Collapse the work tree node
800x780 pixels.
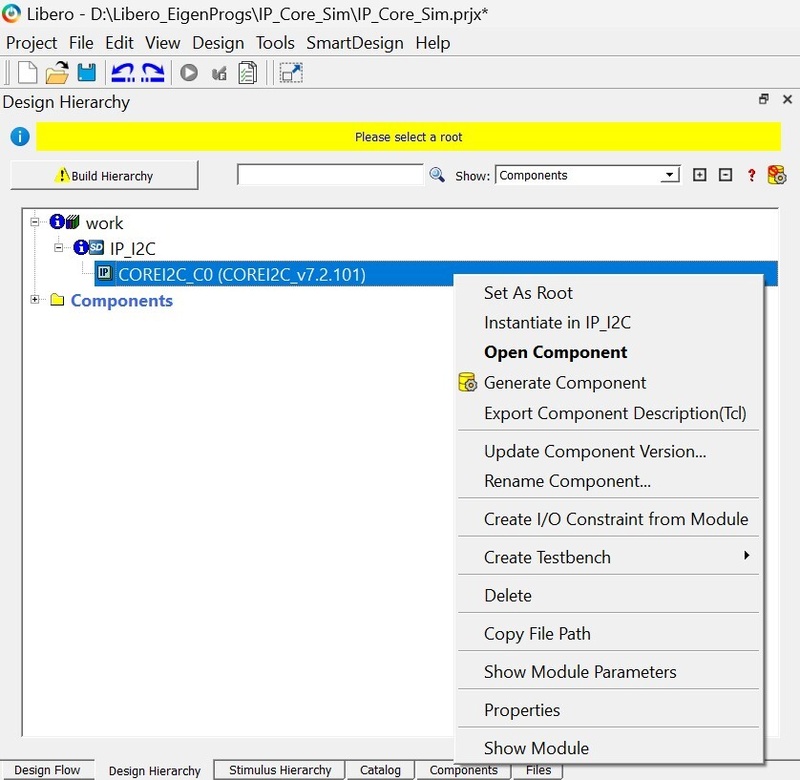tap(35, 222)
